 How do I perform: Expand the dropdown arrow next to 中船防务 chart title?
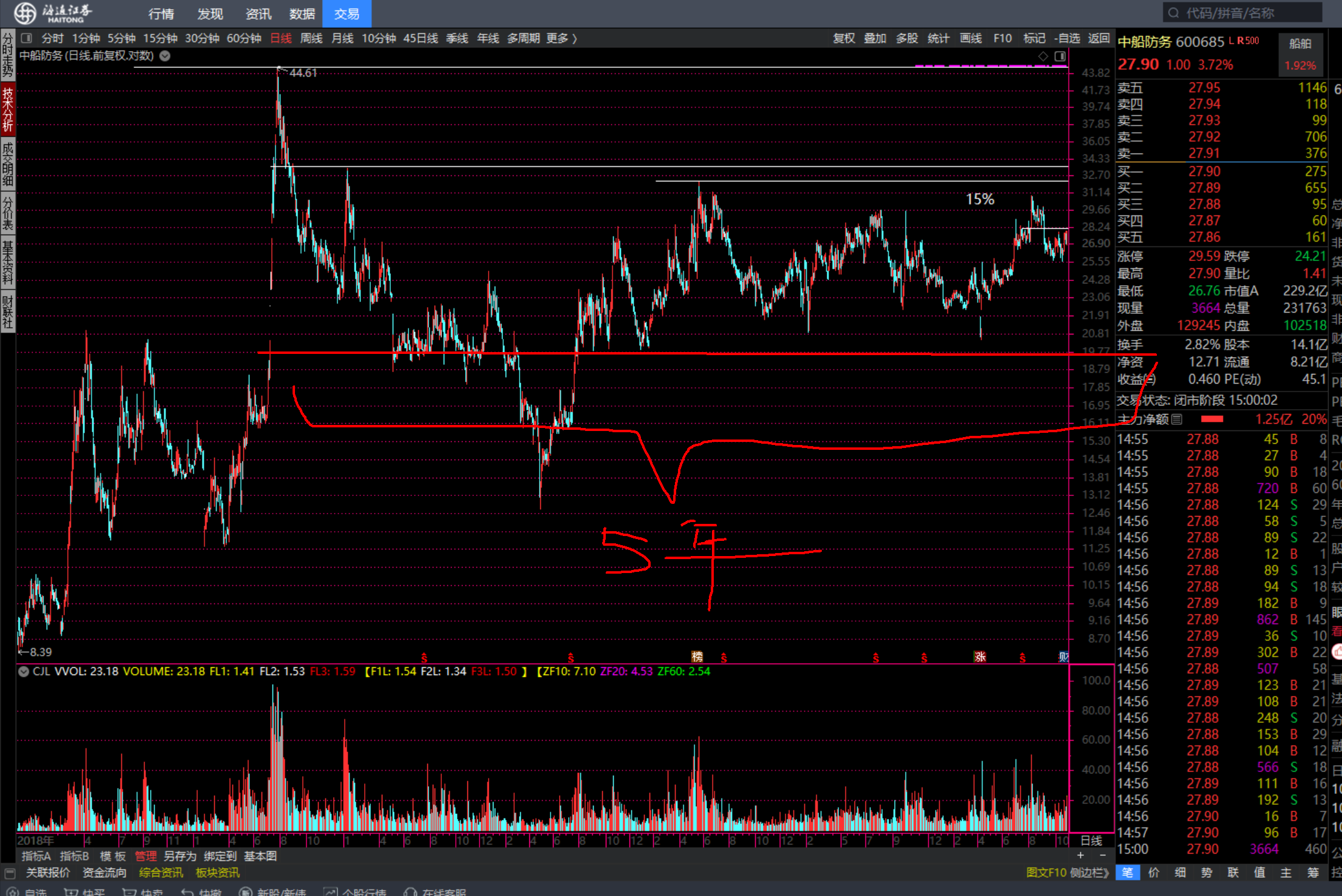pos(164,56)
